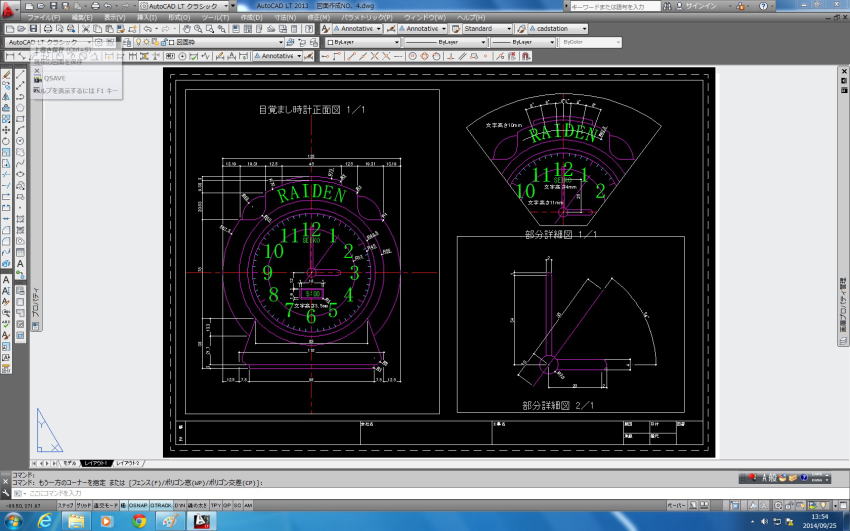Toggle lineweight display in status bar
Viewport: 850px width, 531px height.
coord(198,506)
